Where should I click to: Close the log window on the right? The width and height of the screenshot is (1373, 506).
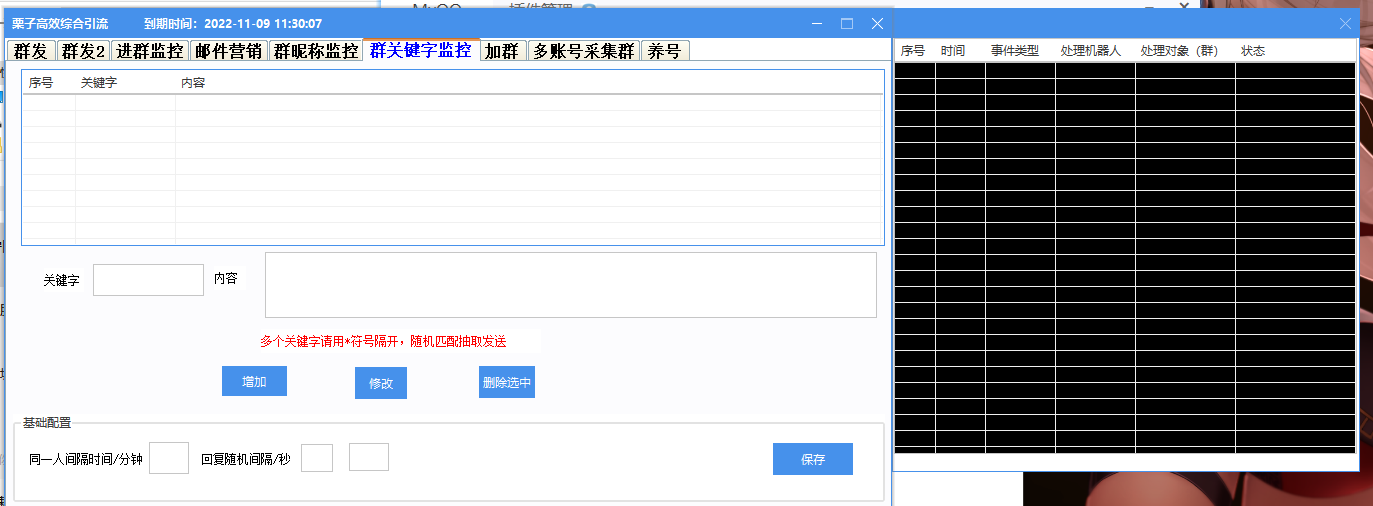1345,23
